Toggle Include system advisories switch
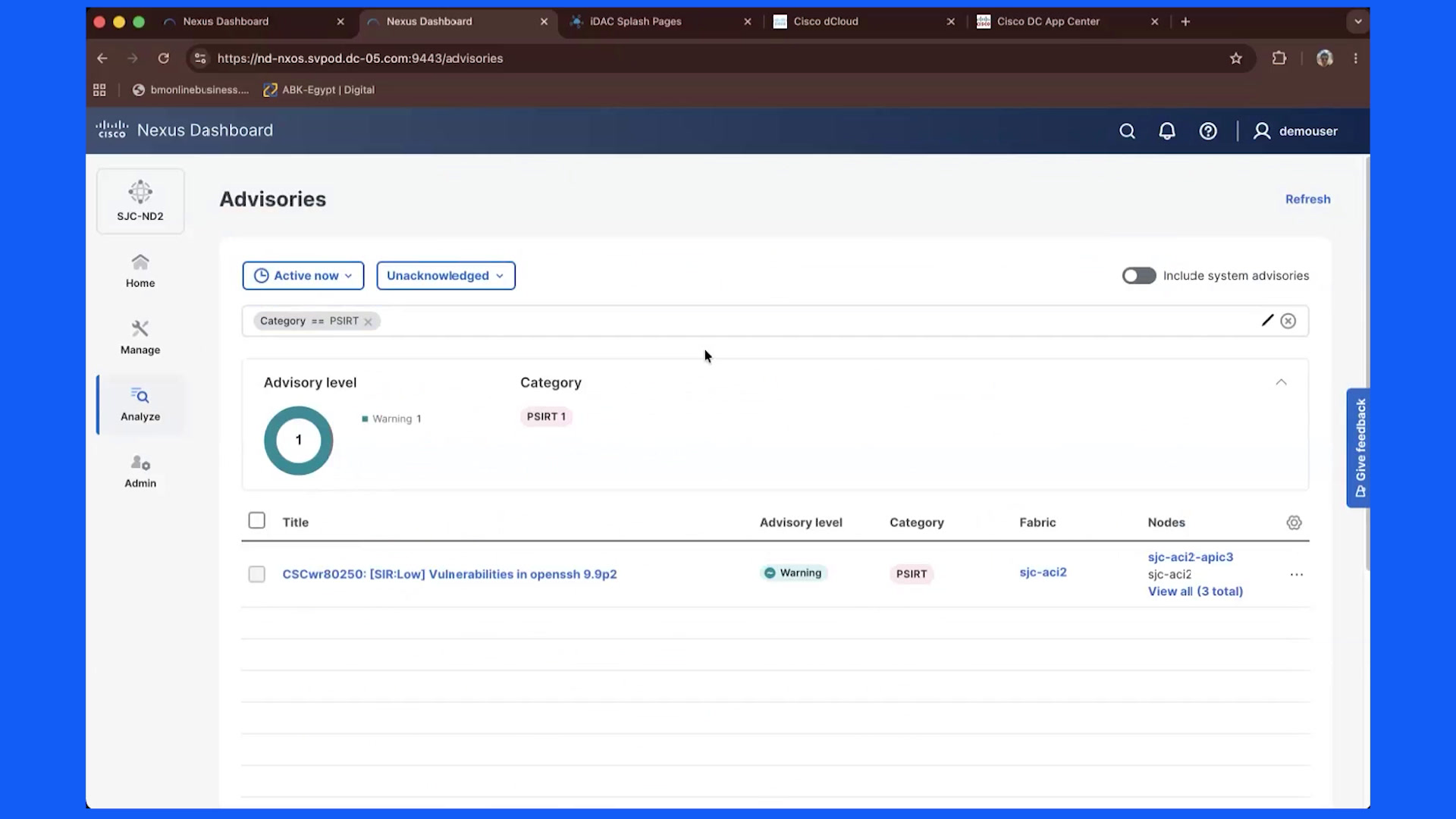 click(x=1139, y=275)
